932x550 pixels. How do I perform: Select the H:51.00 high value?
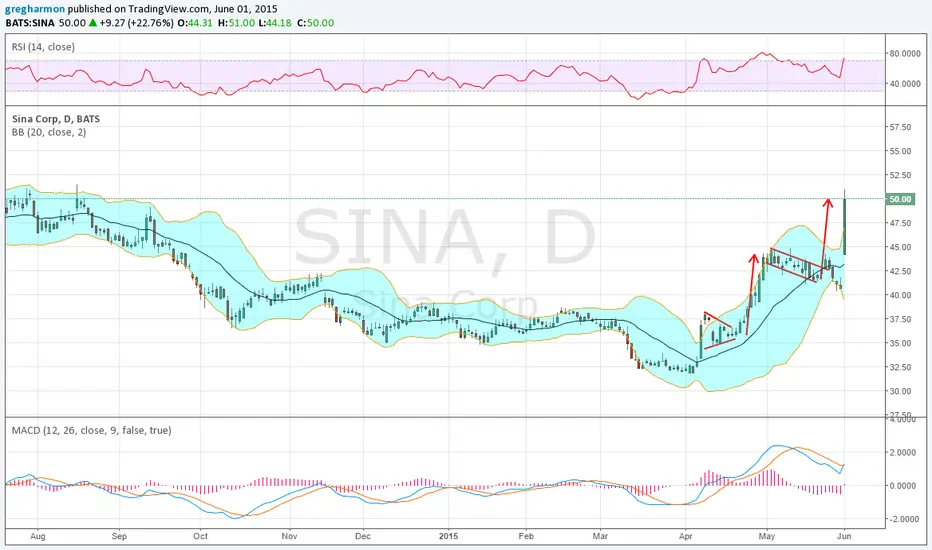pos(235,23)
